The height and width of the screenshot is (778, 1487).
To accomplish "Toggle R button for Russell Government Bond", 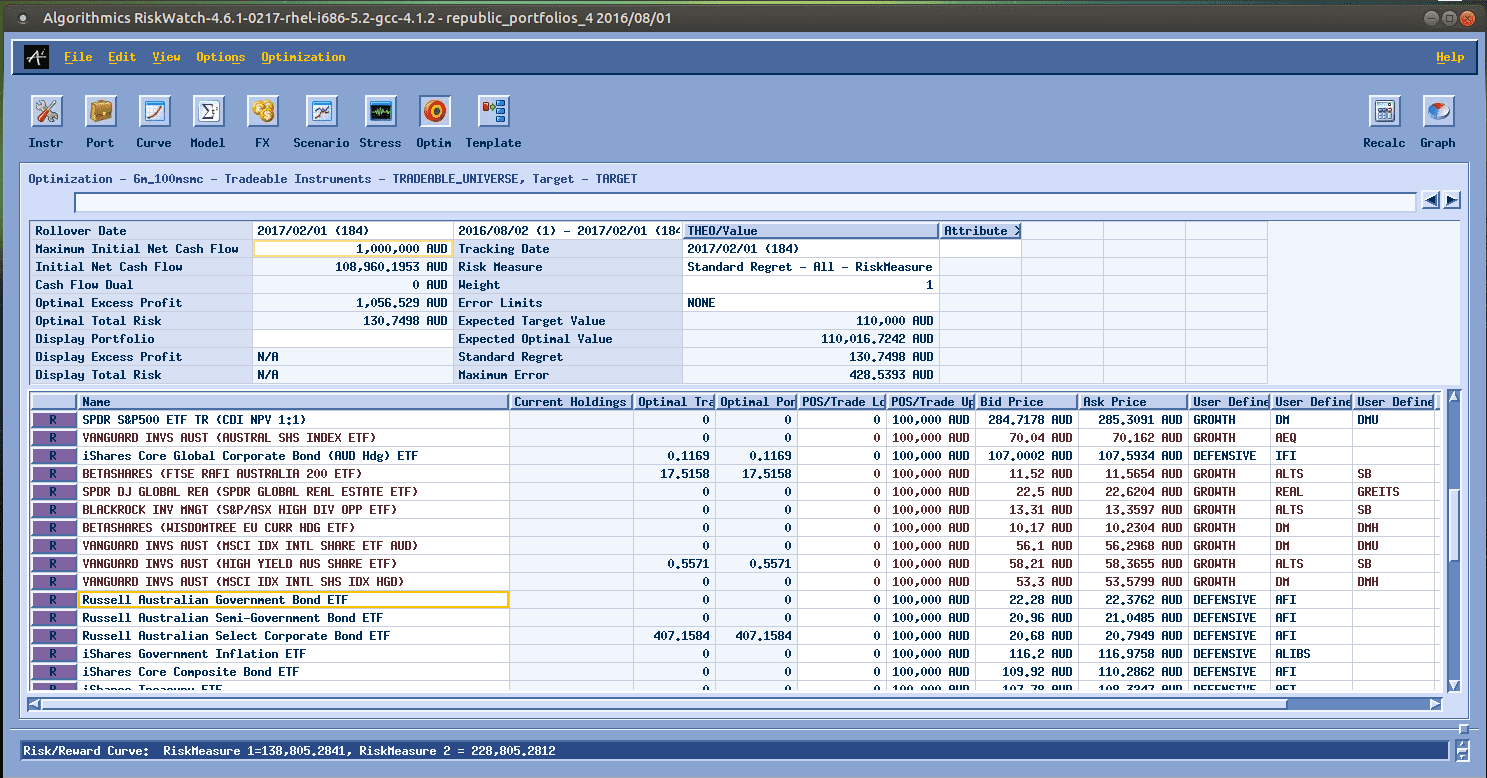I will (x=53, y=600).
